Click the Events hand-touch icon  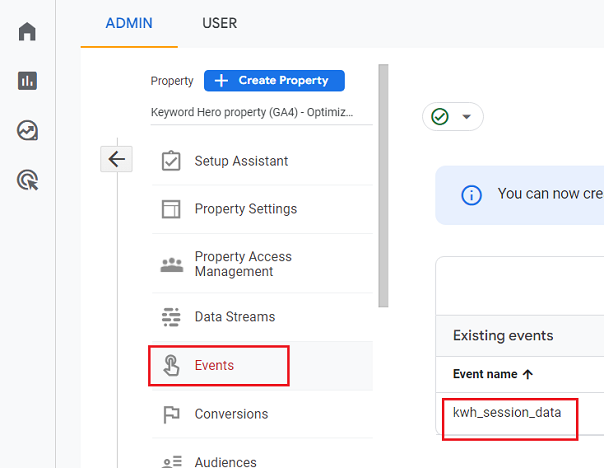171,365
